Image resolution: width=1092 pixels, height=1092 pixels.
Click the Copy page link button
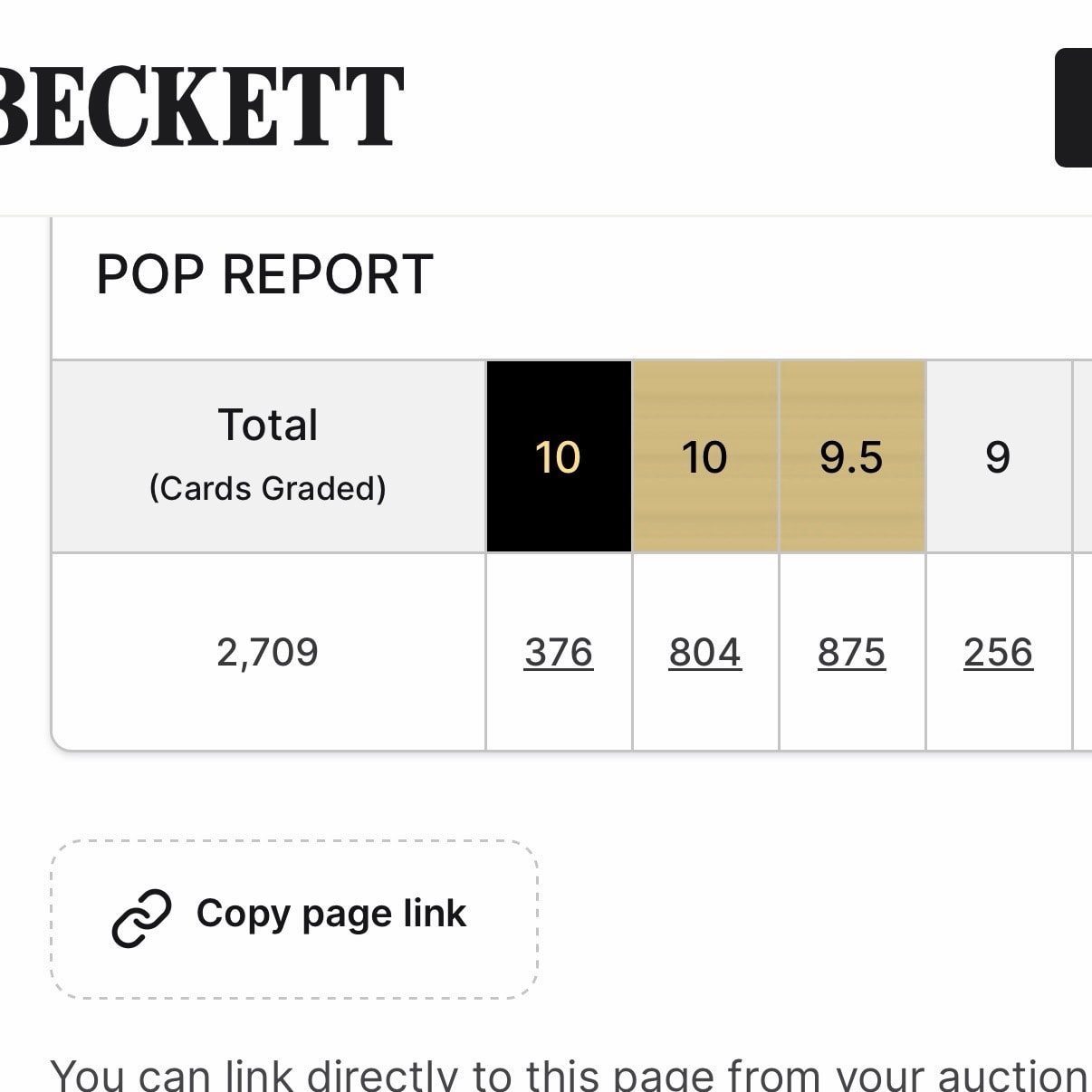coord(294,919)
